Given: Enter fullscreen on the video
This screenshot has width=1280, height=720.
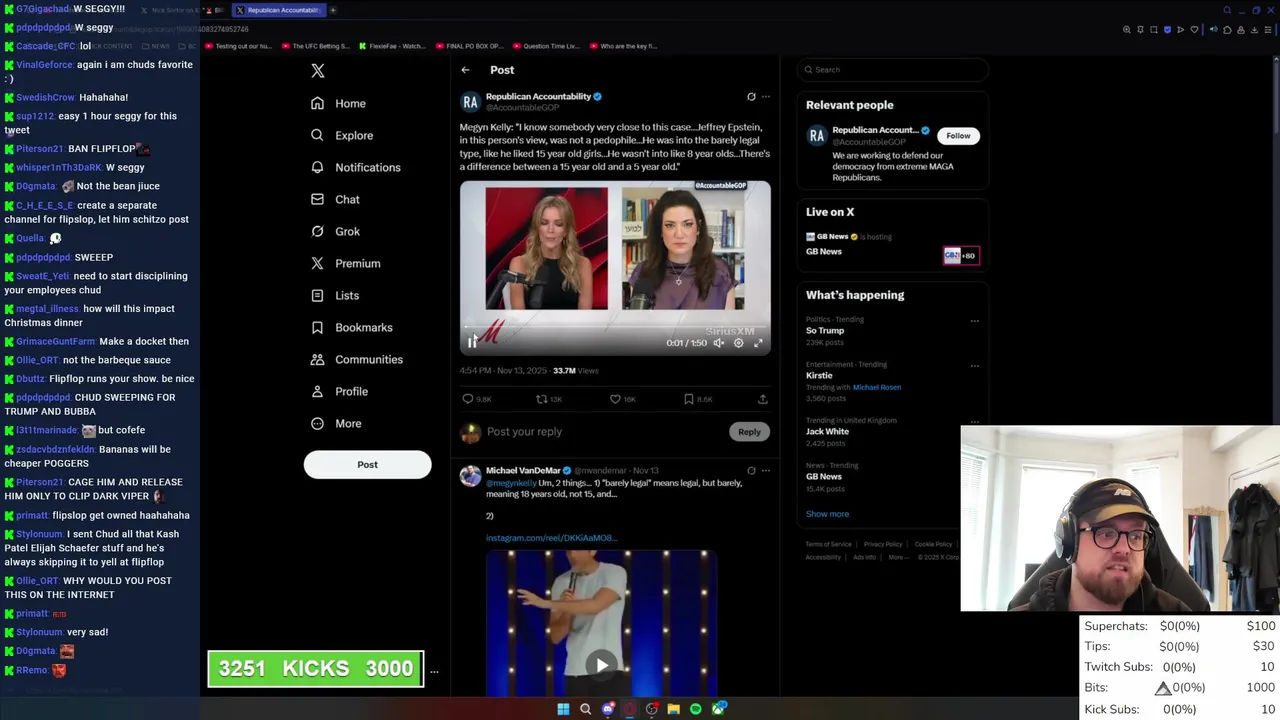Looking at the screenshot, I should pos(758,343).
